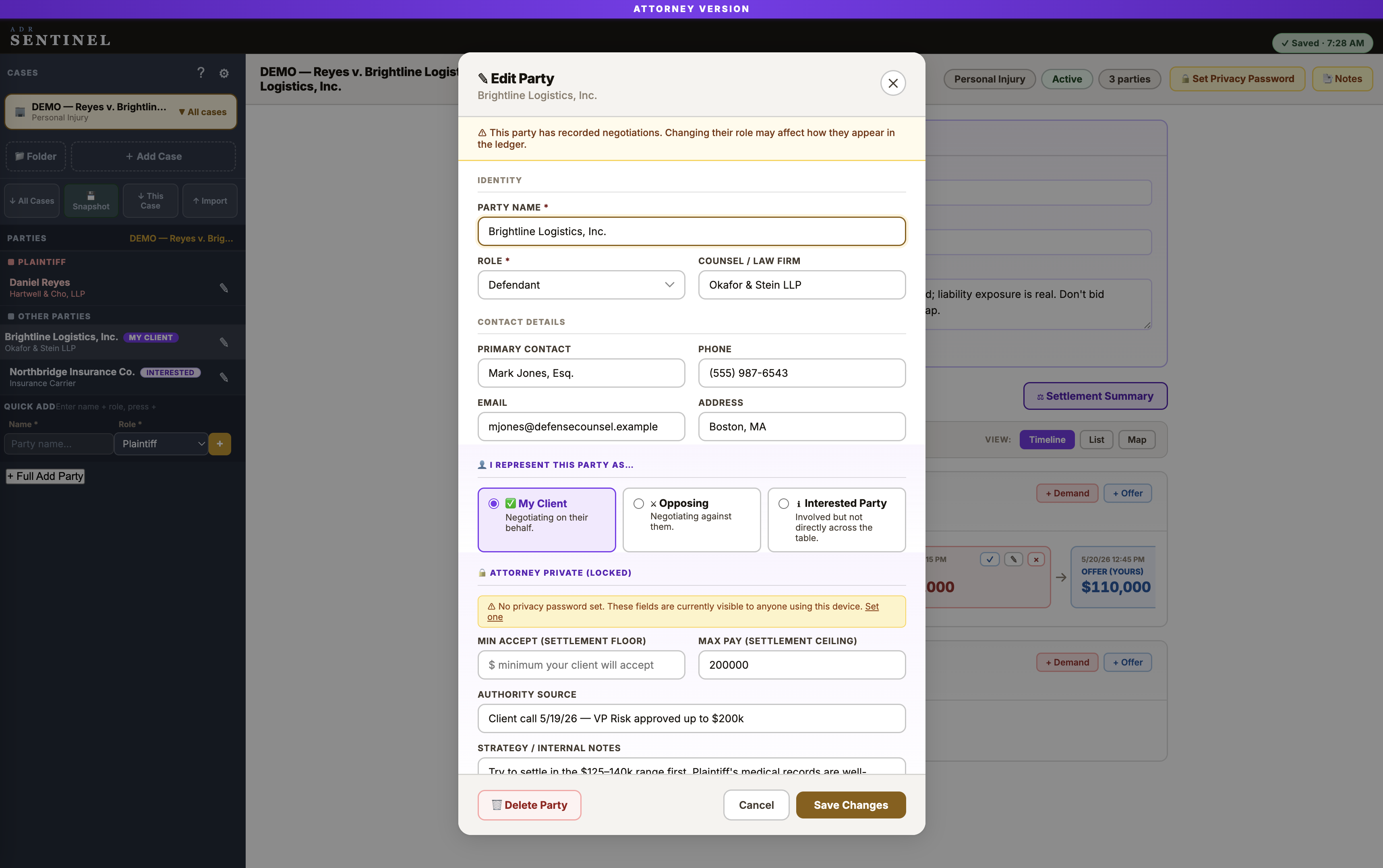Screen dimensions: 1383x868
Task: Download All Cases export button
Action: pos(31,201)
